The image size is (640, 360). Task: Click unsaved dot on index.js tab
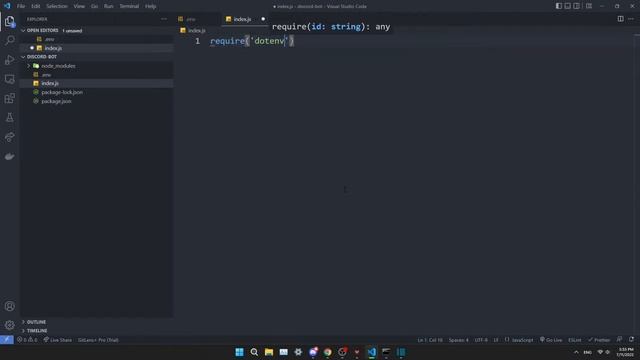263,19
